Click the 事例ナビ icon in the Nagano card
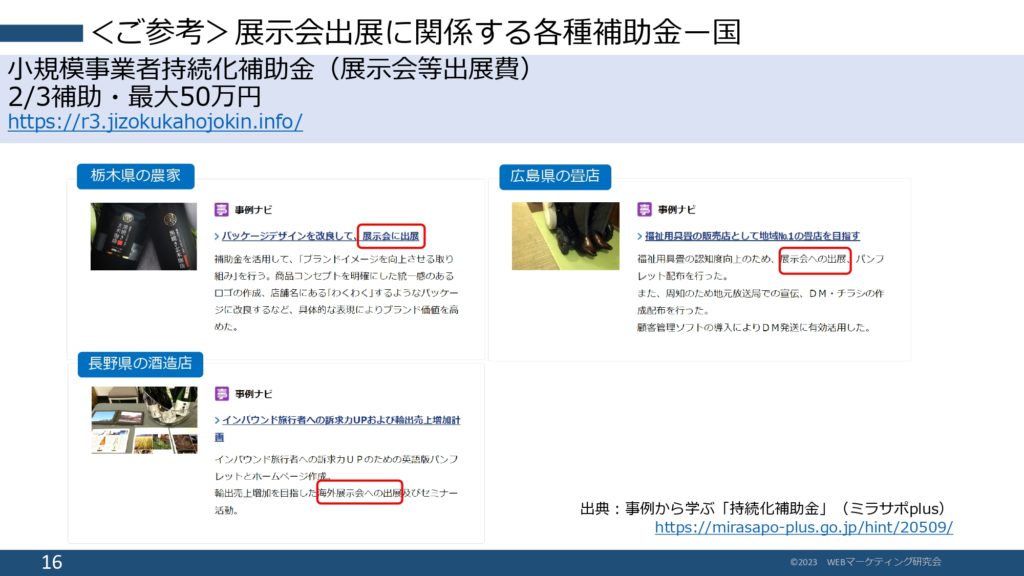The width and height of the screenshot is (1024, 576). coord(222,394)
